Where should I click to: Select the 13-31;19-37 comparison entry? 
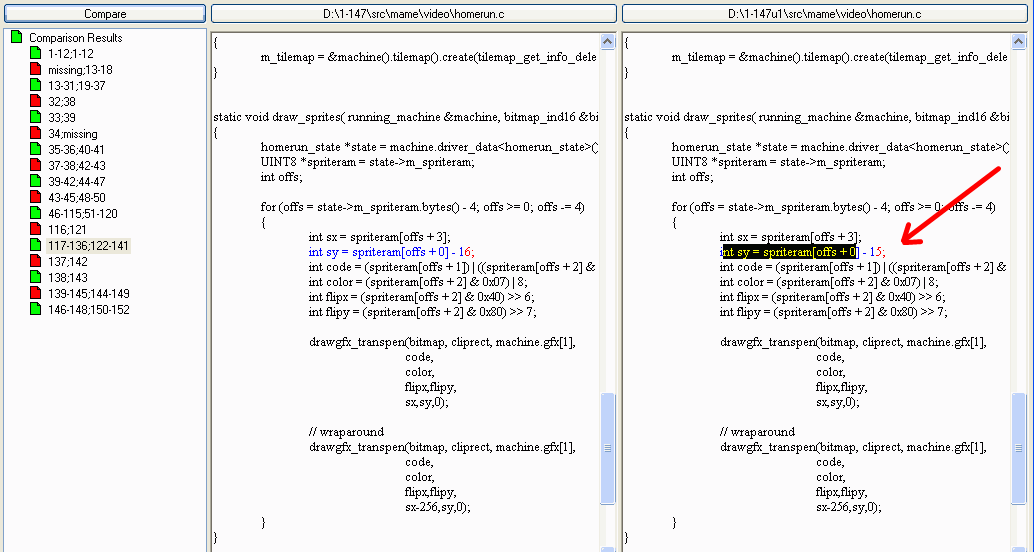point(76,86)
